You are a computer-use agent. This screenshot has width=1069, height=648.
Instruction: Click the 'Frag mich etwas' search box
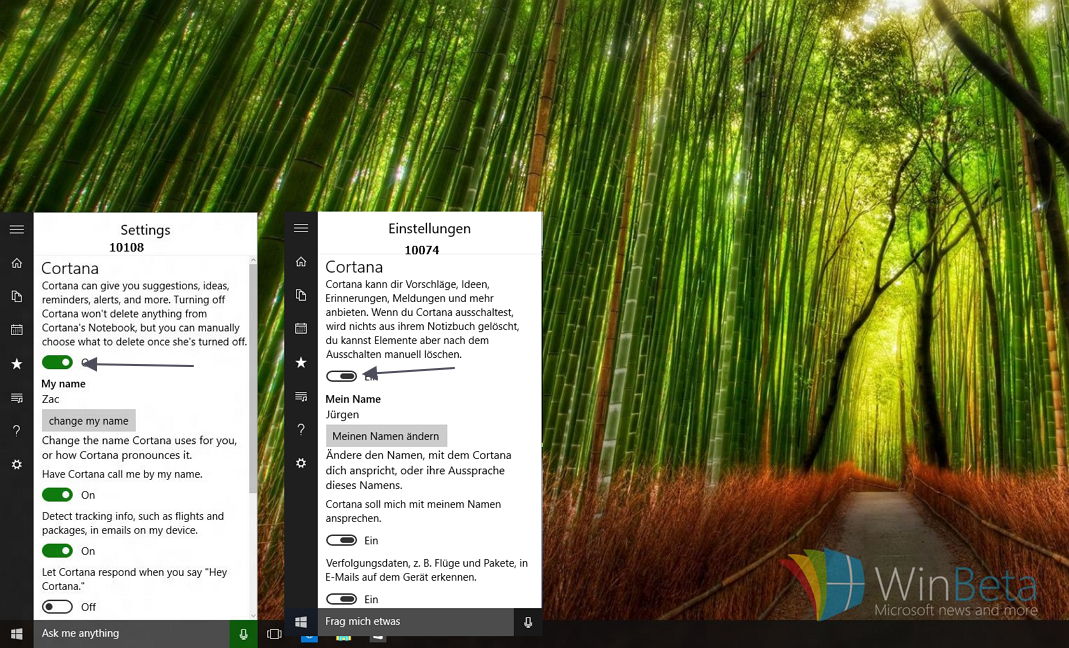pos(415,622)
